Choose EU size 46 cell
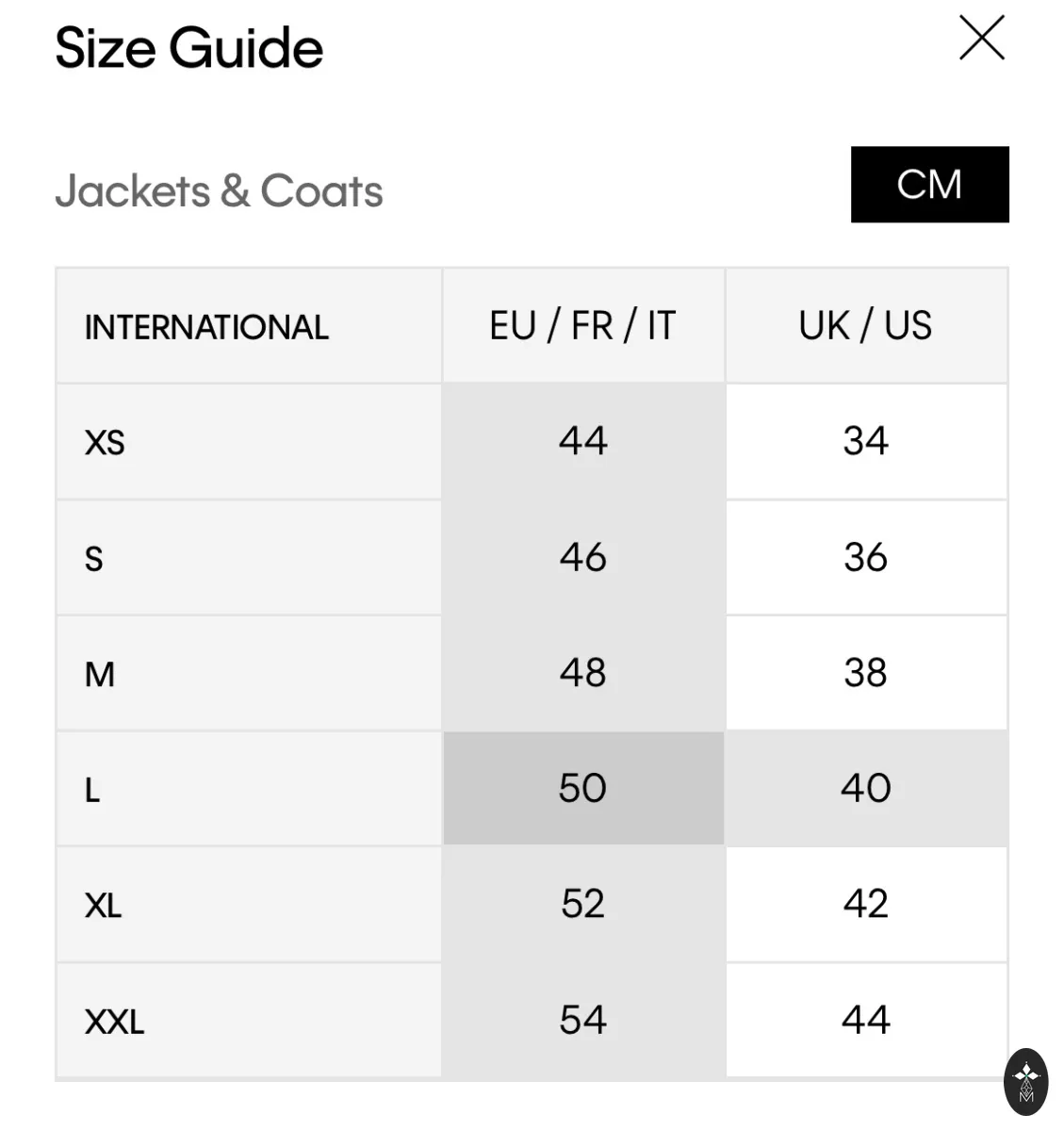 [x=583, y=558]
